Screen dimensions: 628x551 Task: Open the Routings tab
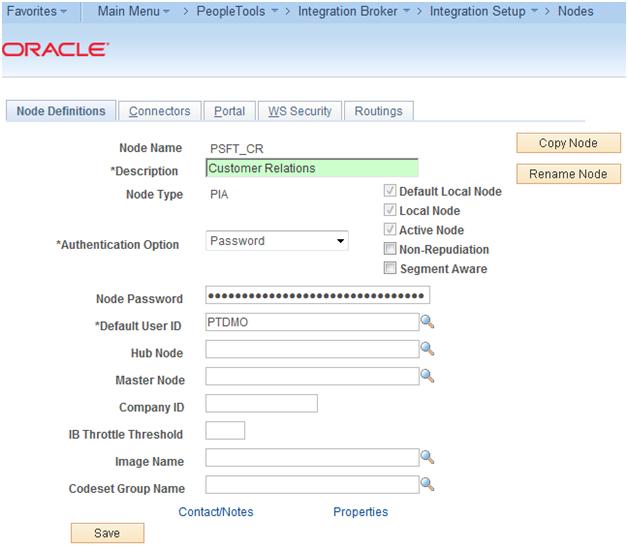pos(378,111)
